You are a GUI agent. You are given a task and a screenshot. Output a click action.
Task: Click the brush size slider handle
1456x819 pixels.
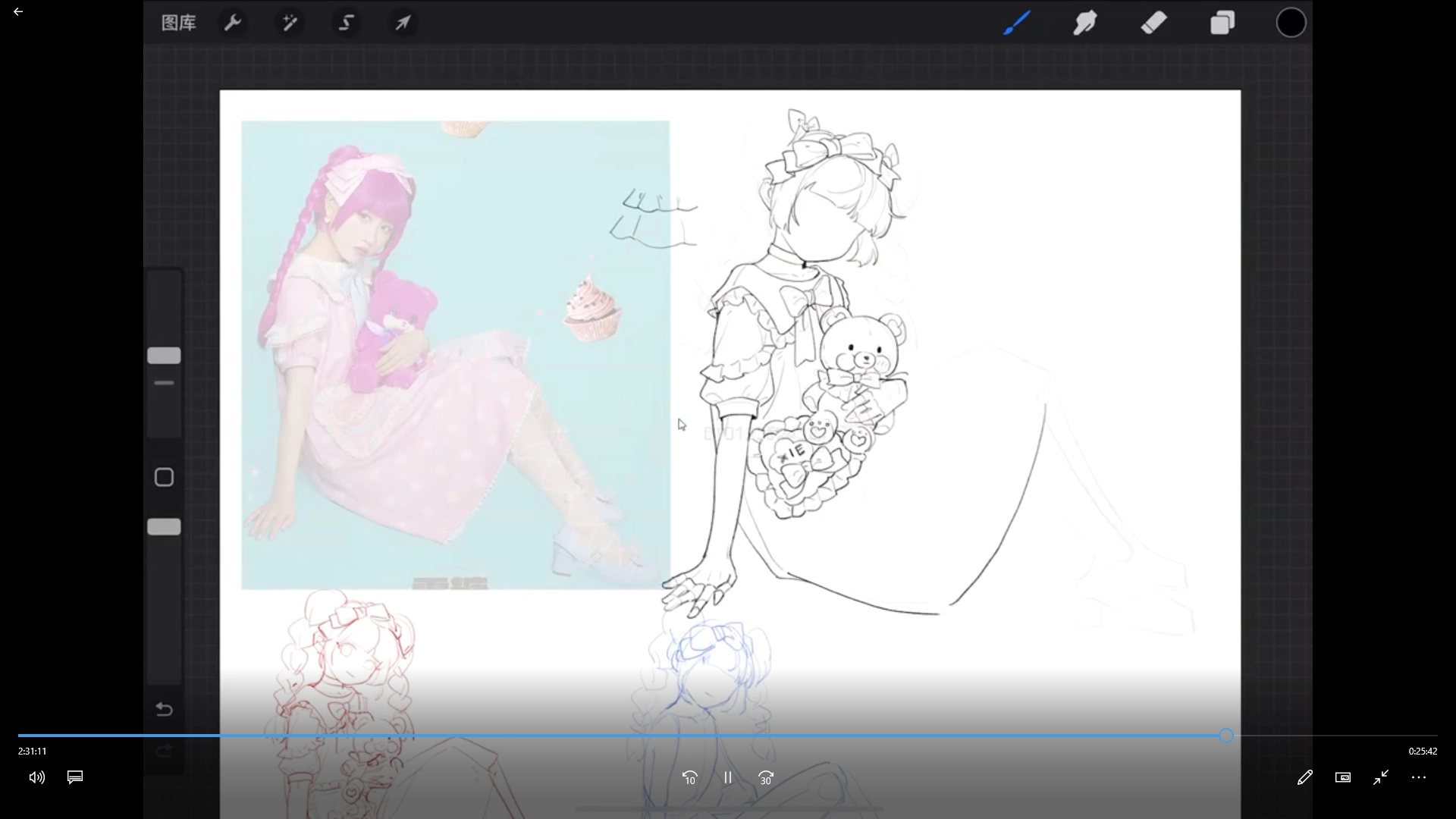(164, 356)
